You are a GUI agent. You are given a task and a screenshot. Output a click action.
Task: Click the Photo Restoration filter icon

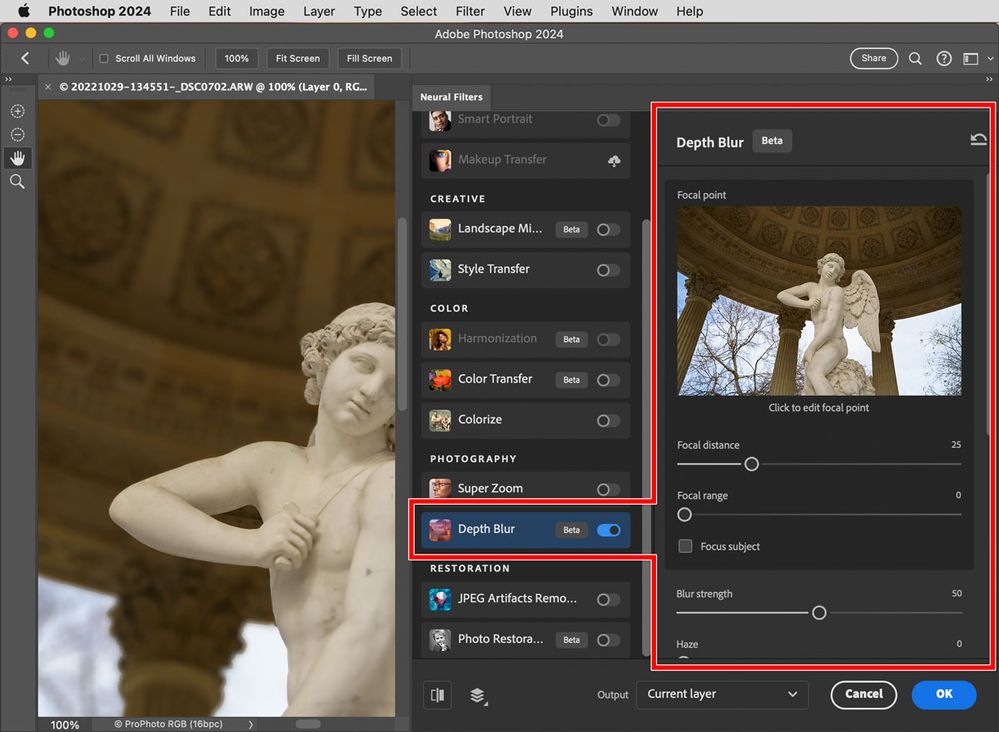pyautogui.click(x=440, y=640)
